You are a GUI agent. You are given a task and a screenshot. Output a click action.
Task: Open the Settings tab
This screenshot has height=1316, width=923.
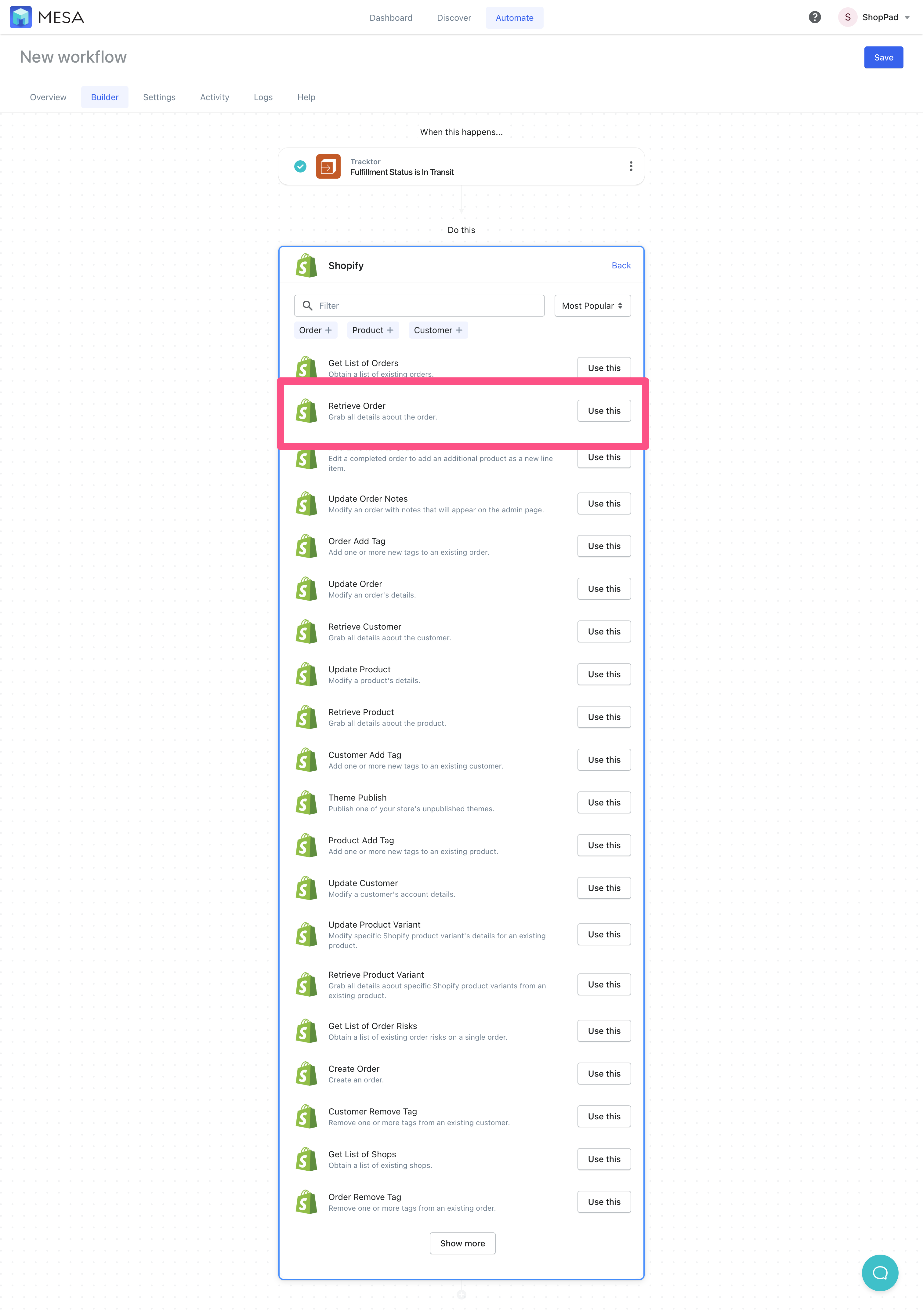159,97
